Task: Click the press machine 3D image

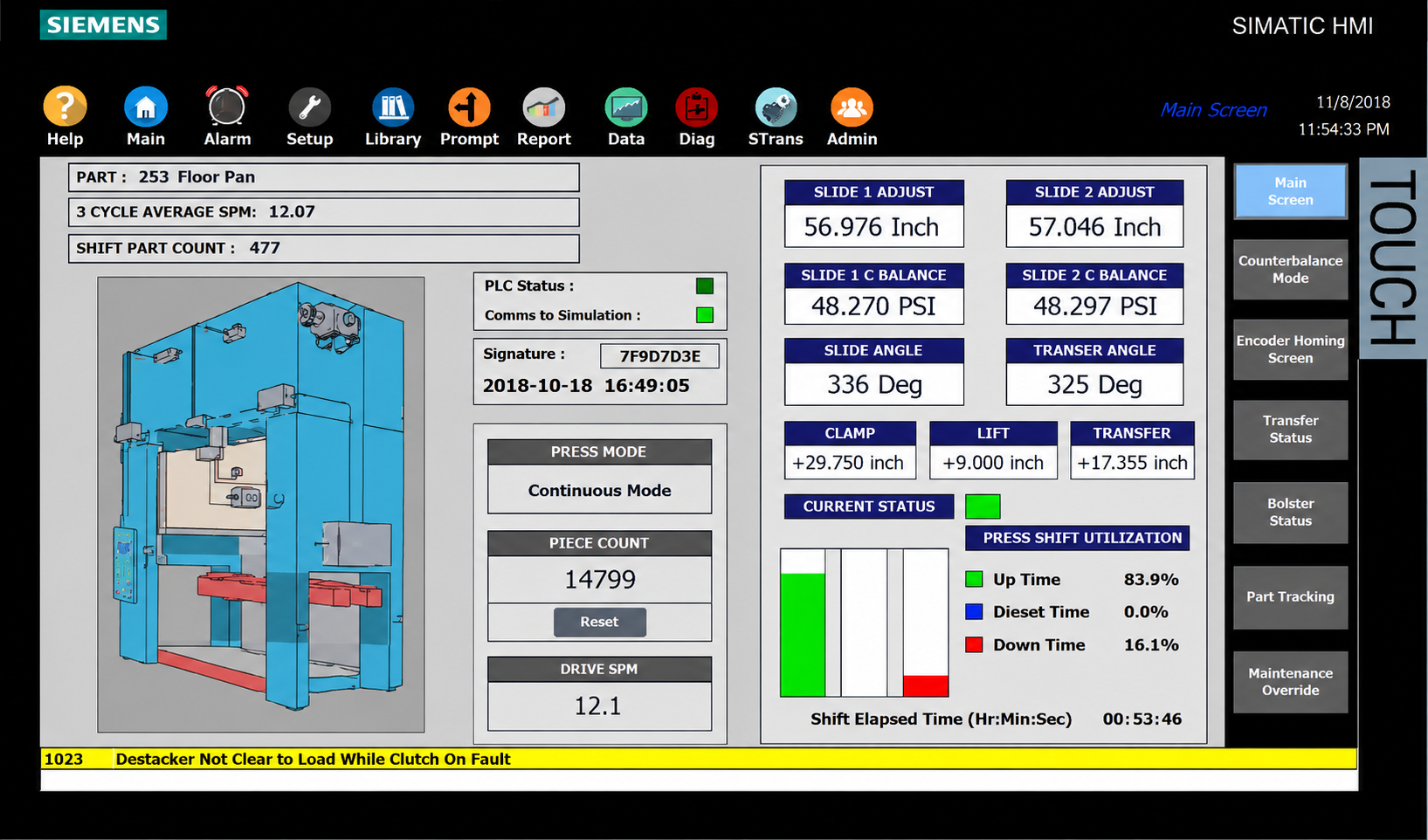Action: (x=261, y=505)
